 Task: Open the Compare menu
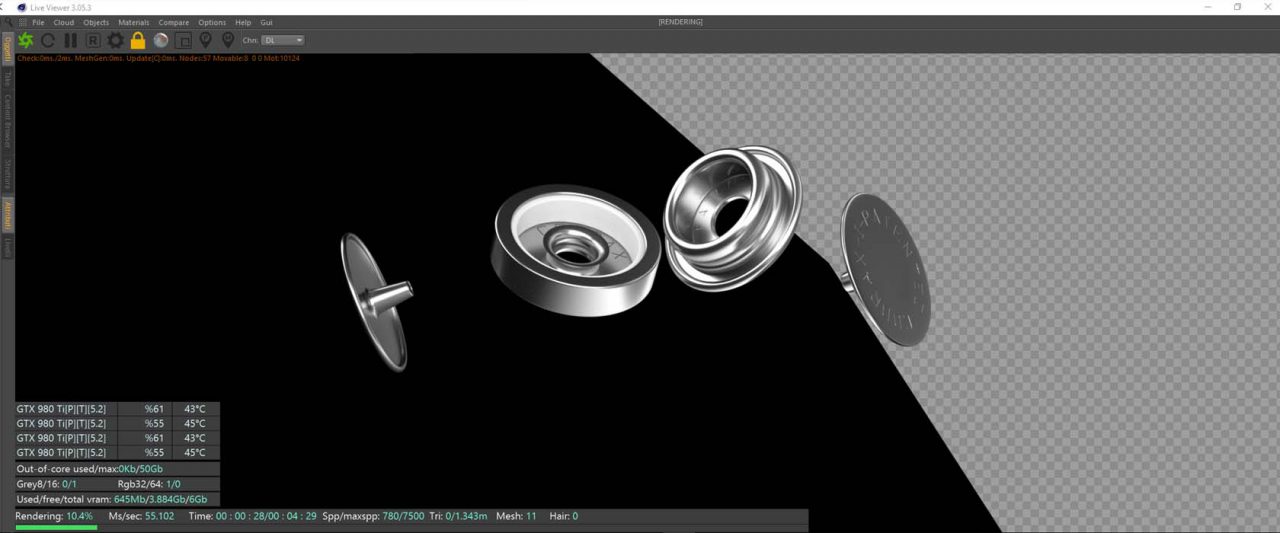(x=174, y=22)
